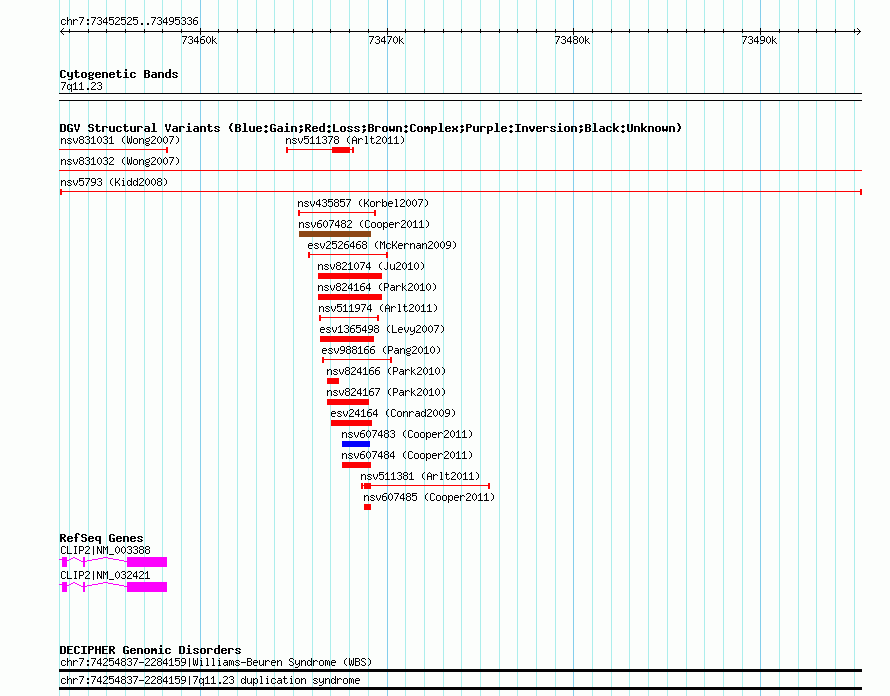The width and height of the screenshot is (890, 696).
Task: Click 7q11.23 duplication syndrome entry
Action: (x=210, y=680)
